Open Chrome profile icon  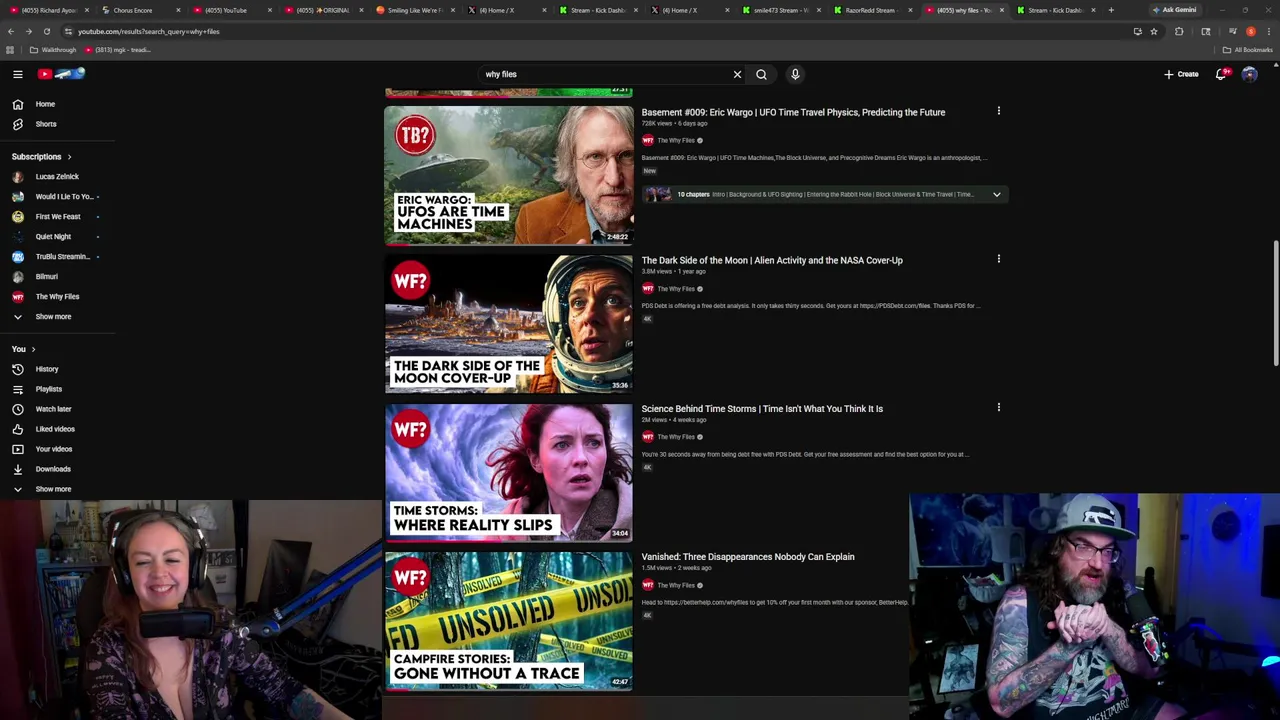click(1251, 31)
